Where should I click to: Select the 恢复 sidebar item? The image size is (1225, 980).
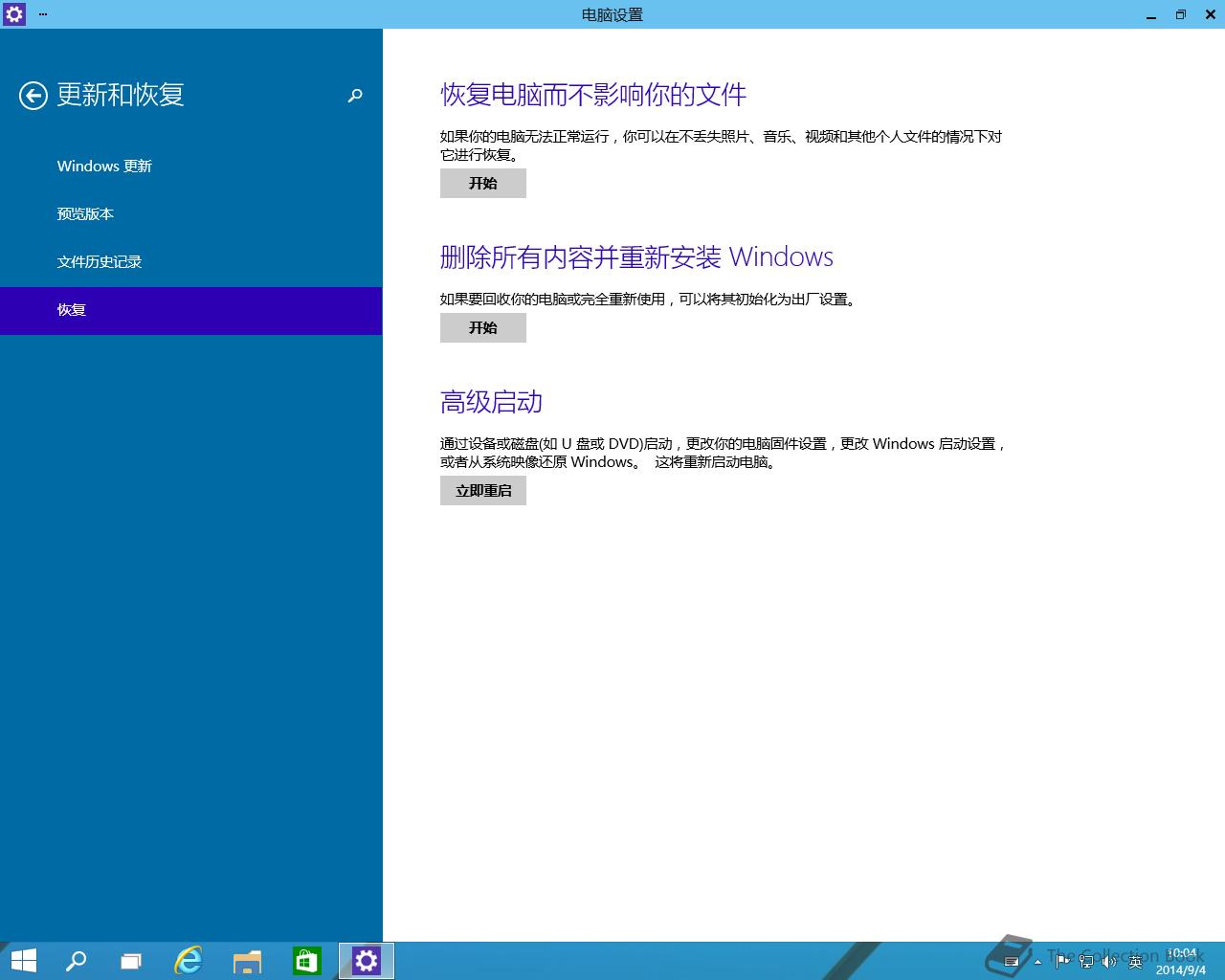point(191,310)
